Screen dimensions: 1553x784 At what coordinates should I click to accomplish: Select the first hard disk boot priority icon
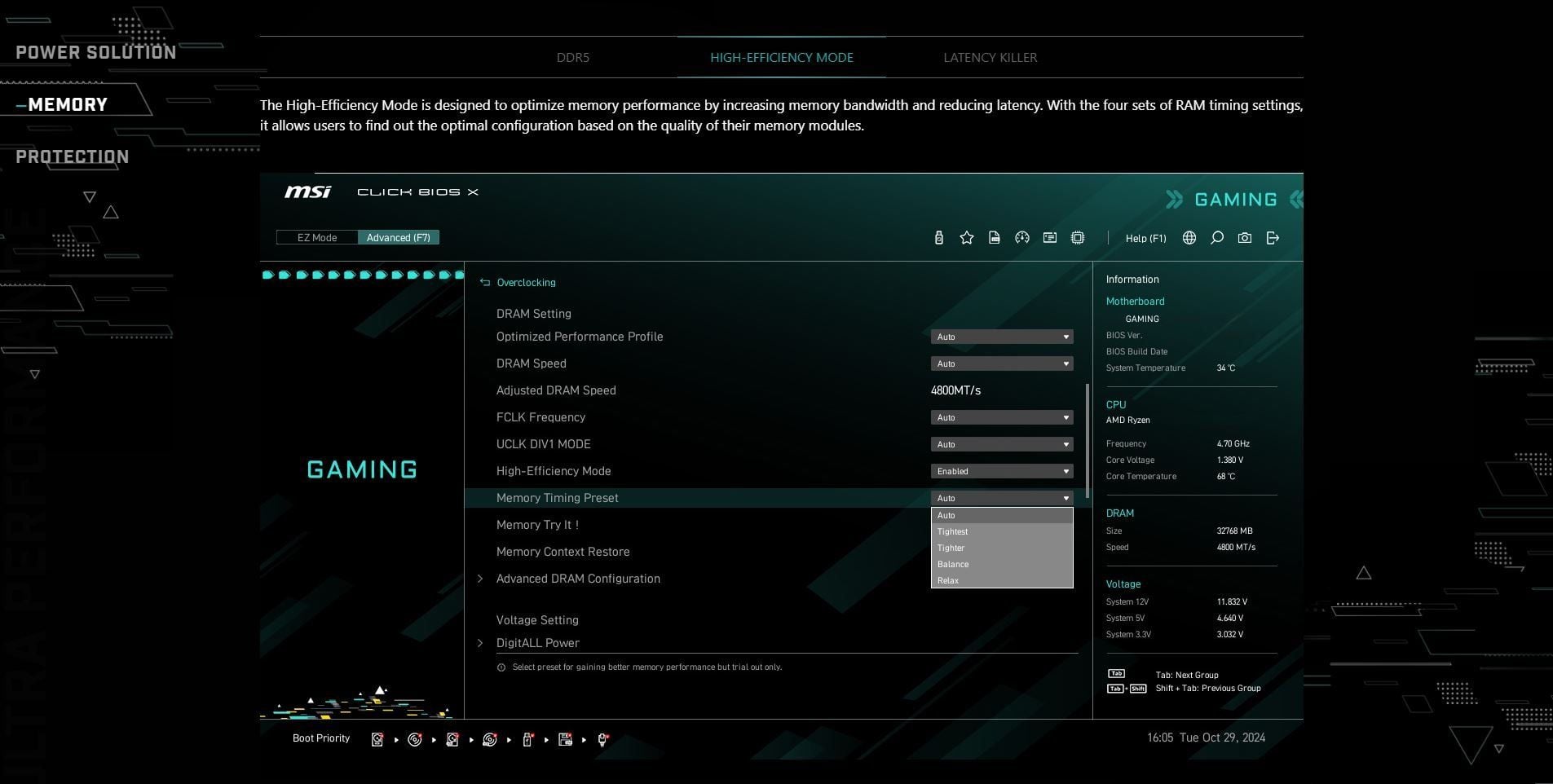(377, 739)
